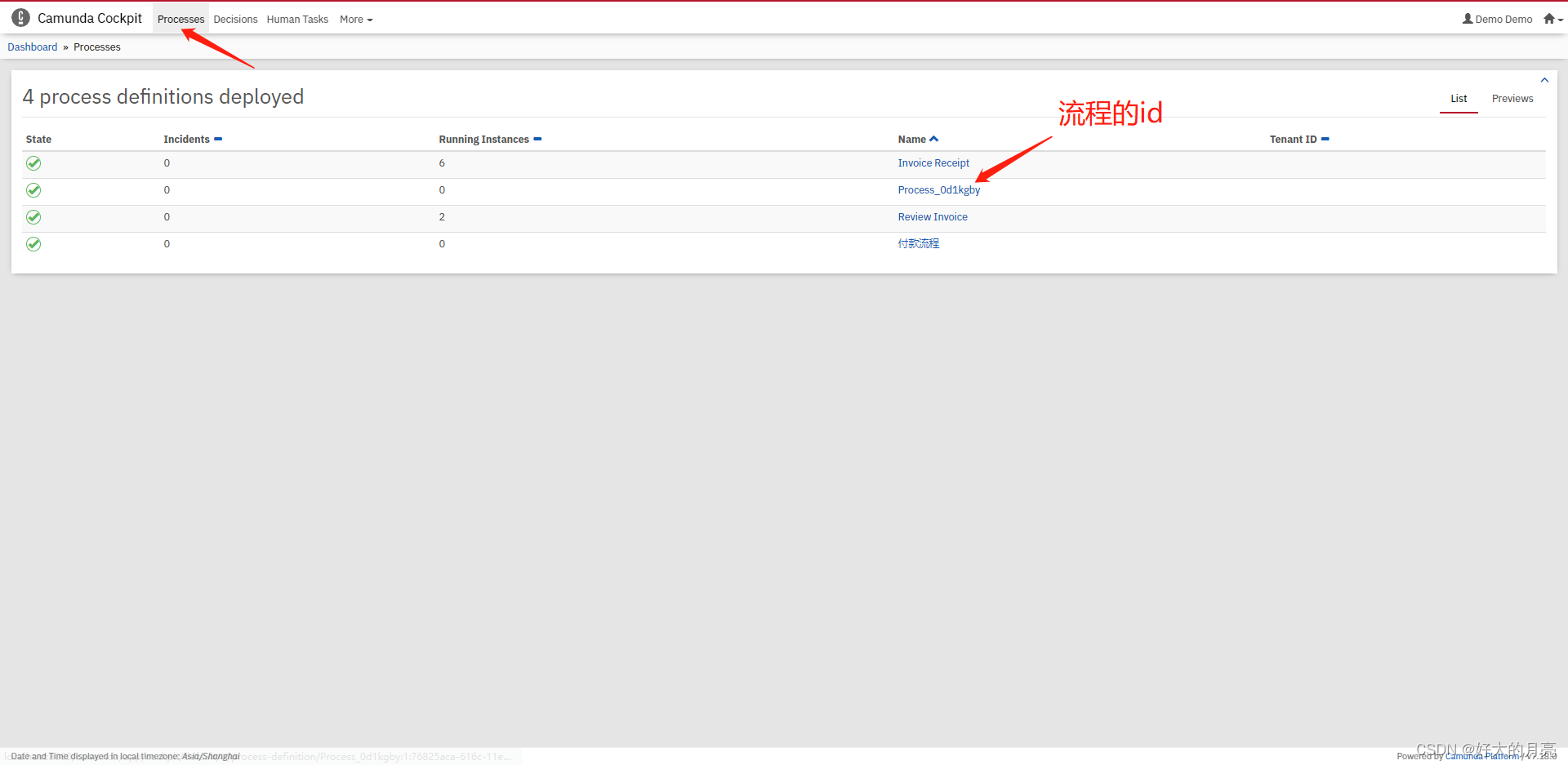Click the Asia/Shanghai timezone footer text
The image size is (1568, 765).
[x=211, y=756]
